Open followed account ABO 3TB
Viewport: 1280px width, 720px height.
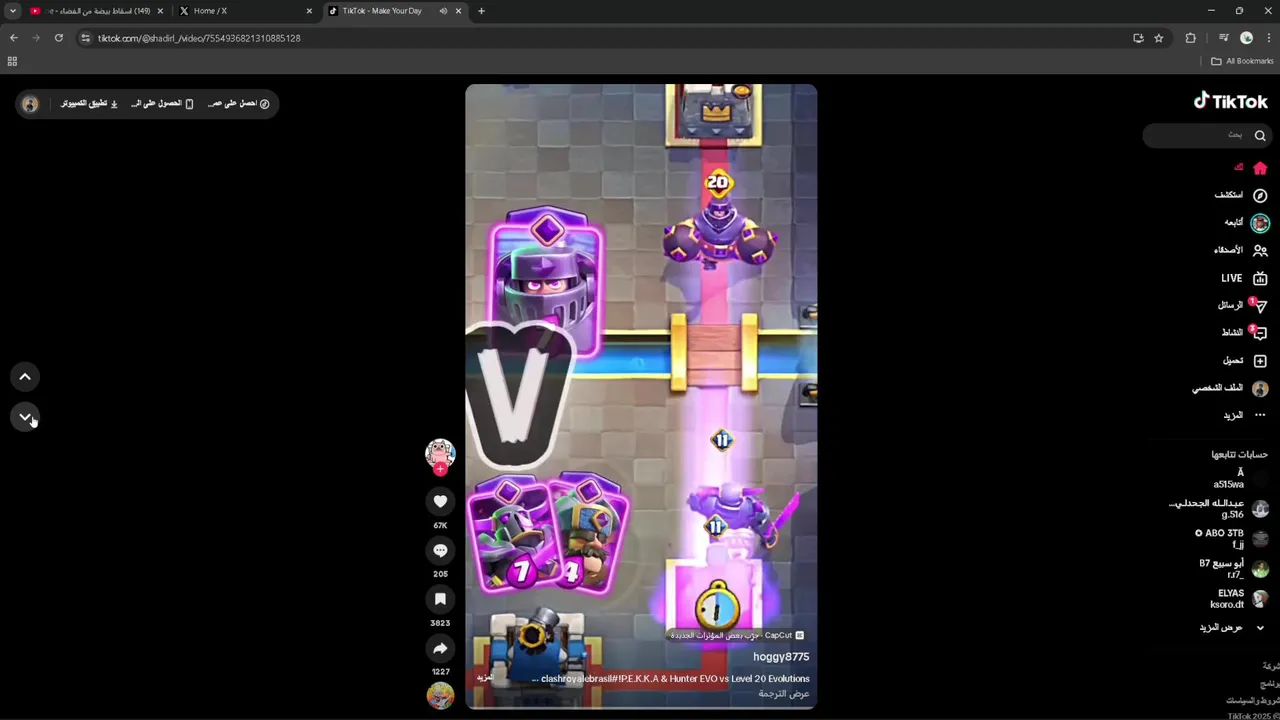click(1232, 539)
